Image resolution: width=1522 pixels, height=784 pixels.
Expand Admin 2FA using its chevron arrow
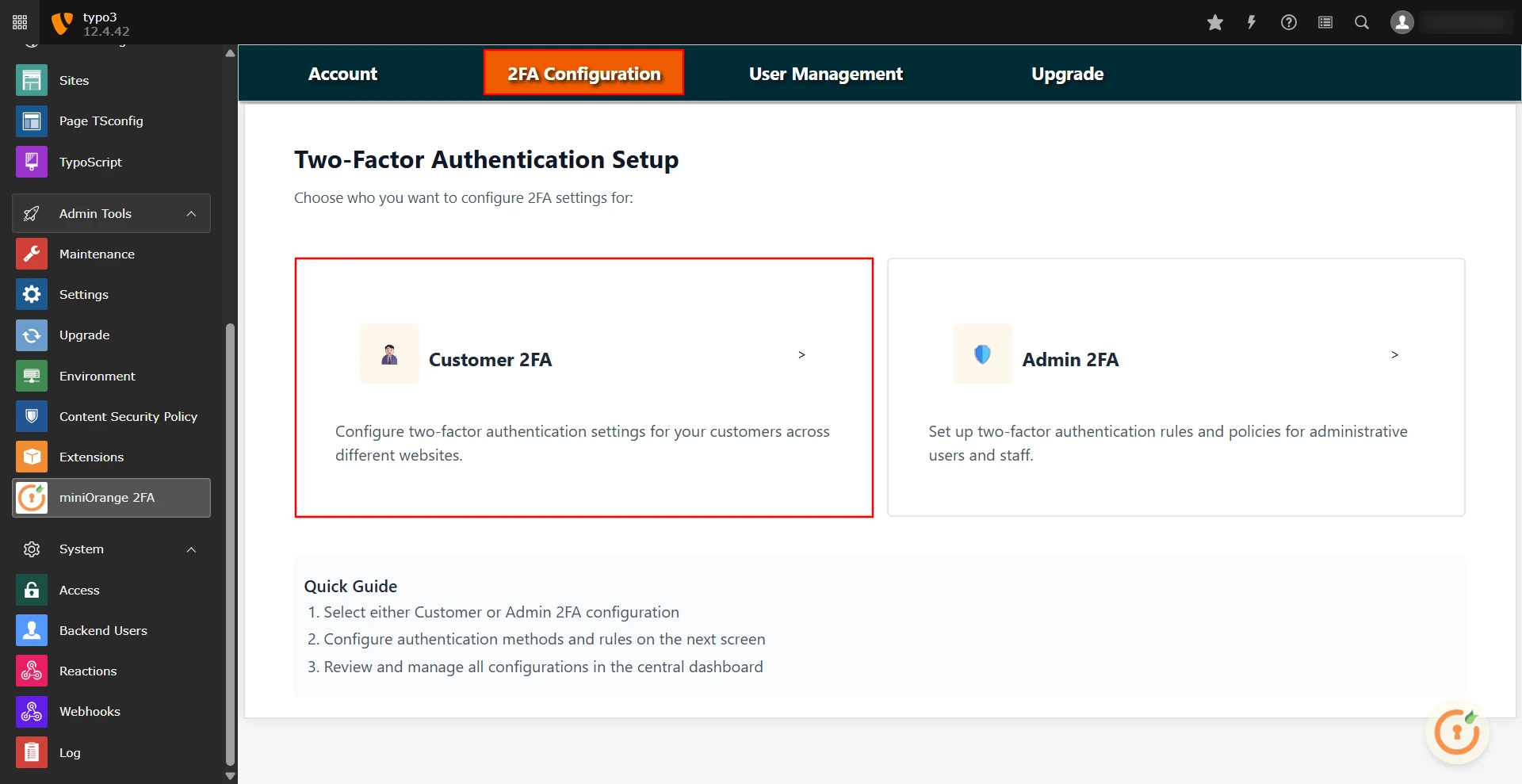tap(1395, 354)
